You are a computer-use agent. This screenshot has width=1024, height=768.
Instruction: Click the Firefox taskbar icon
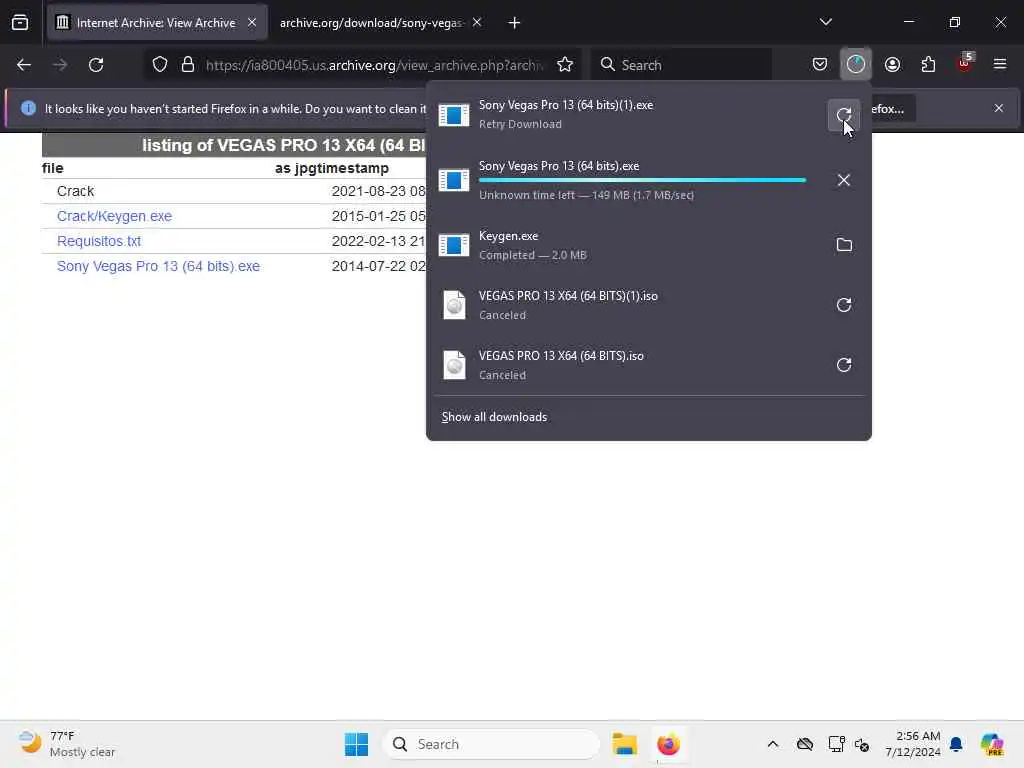pyautogui.click(x=668, y=744)
